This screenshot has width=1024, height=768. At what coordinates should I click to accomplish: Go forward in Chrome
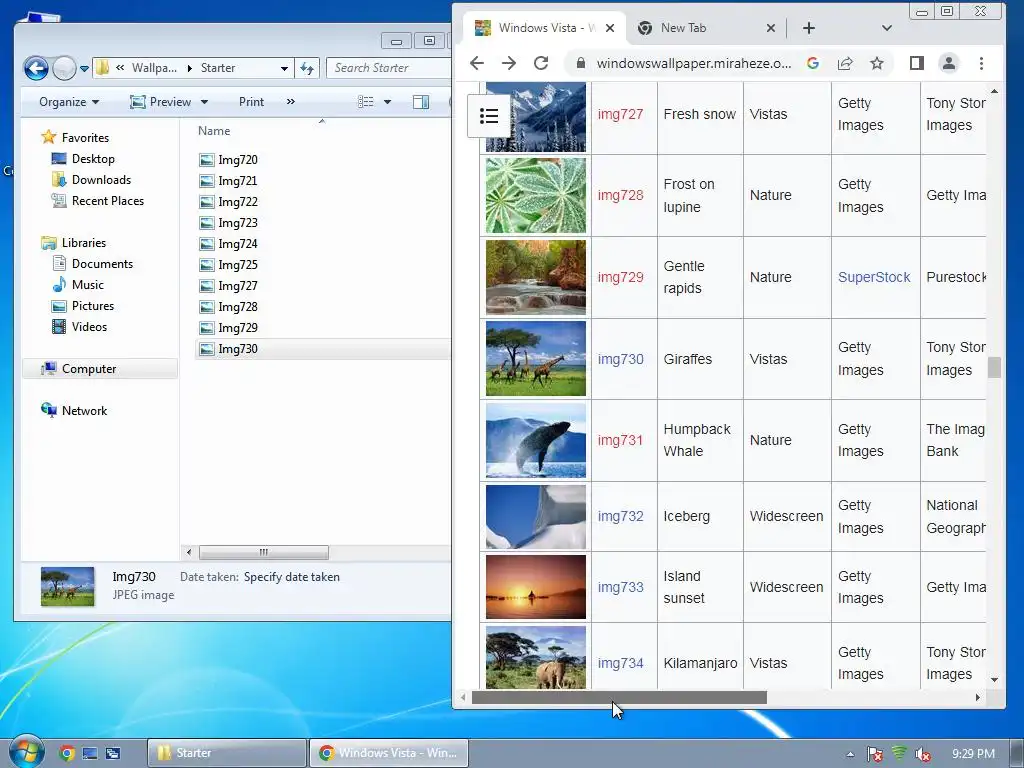coord(509,63)
